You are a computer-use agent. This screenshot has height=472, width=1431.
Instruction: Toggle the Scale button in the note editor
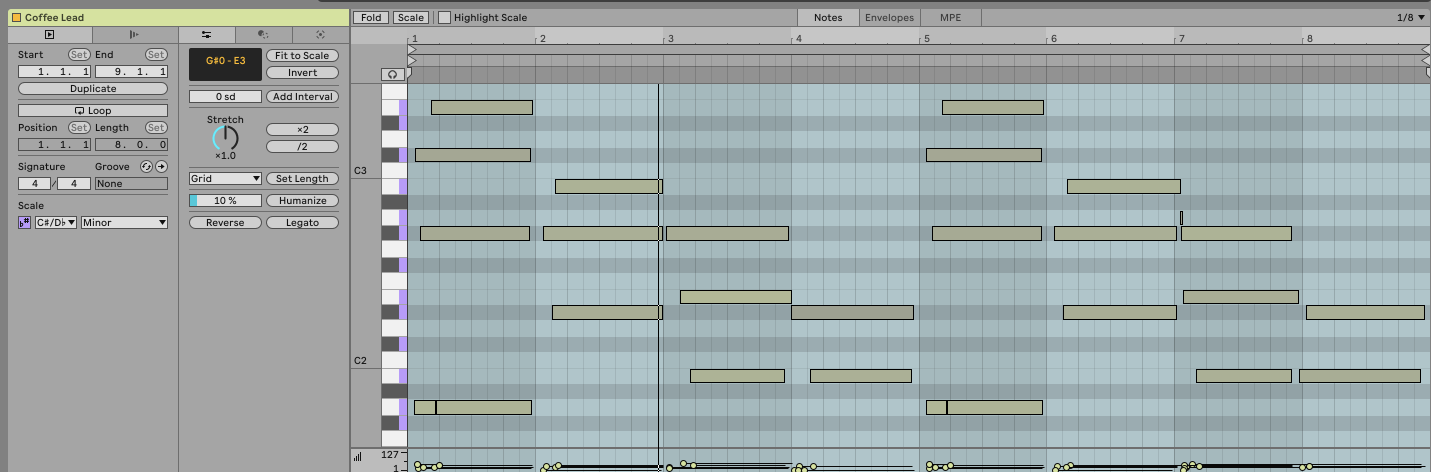point(410,18)
